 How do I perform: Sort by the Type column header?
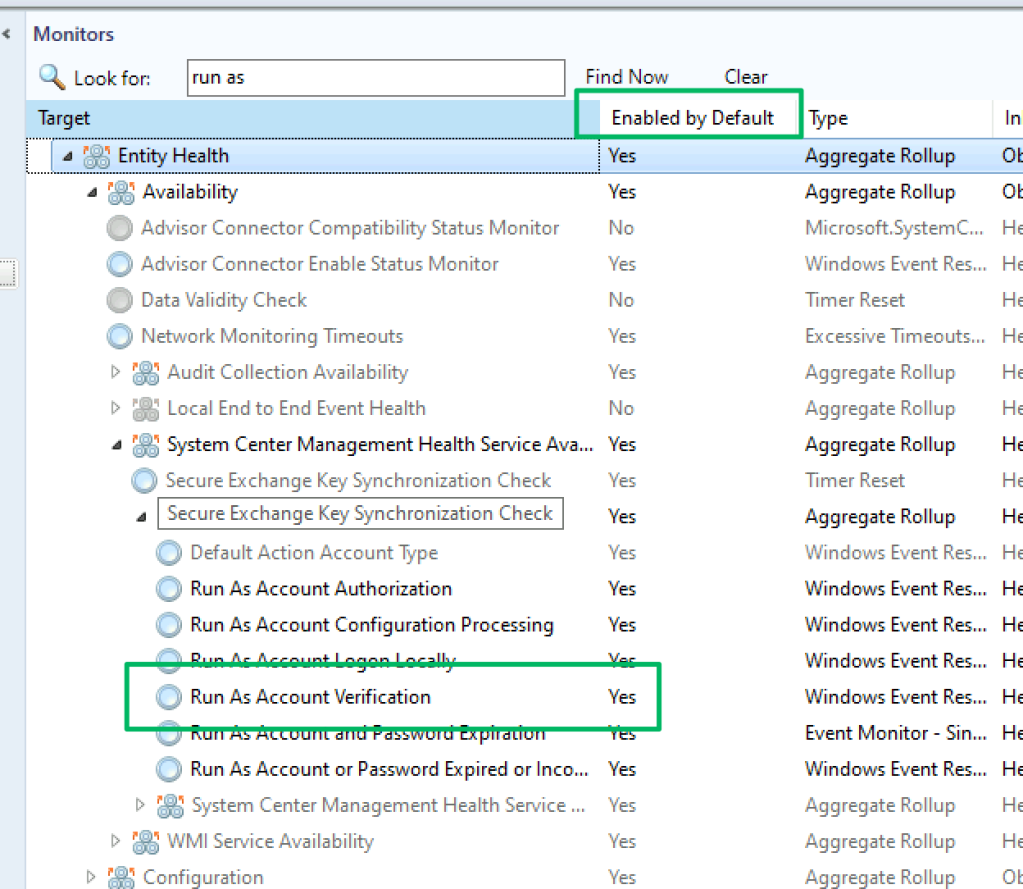tap(829, 118)
